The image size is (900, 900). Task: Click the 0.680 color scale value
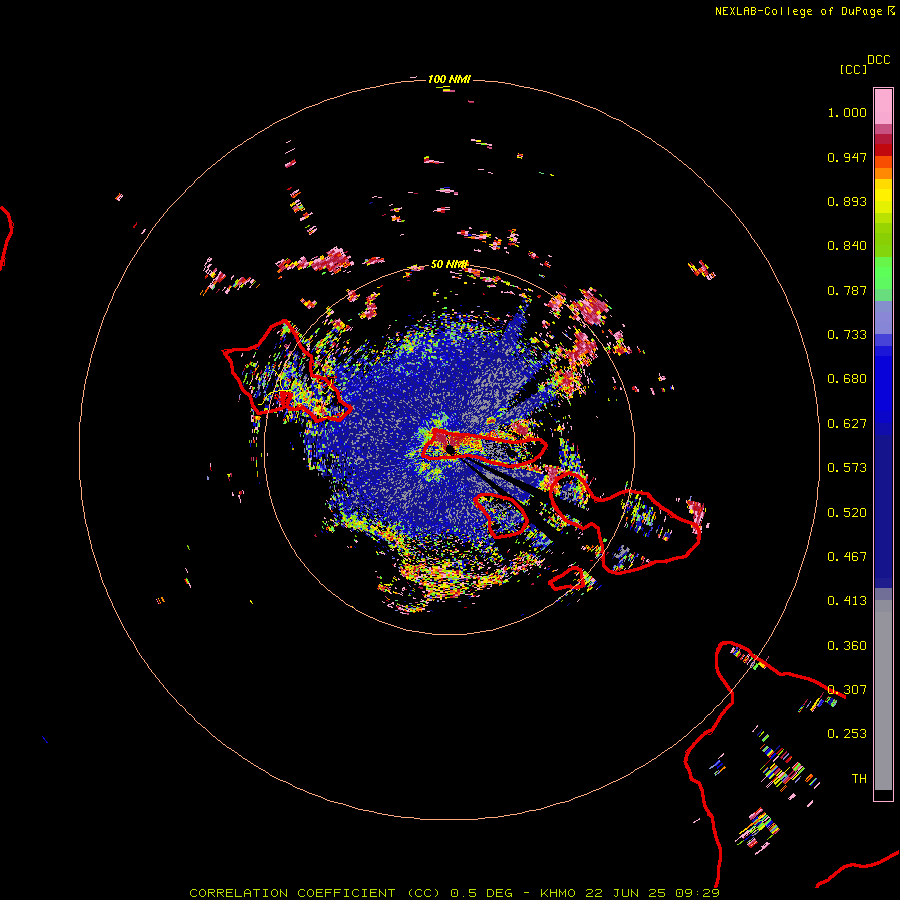pos(847,379)
